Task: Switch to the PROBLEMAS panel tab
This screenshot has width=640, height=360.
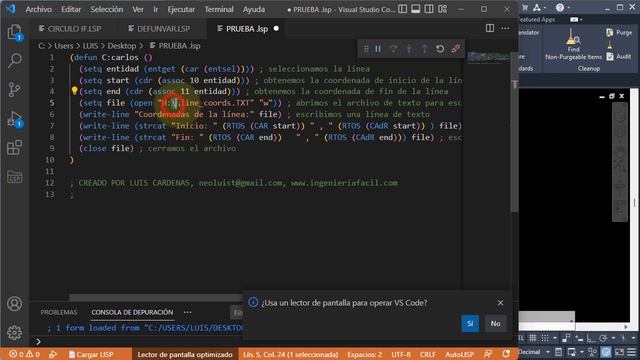Action: (59, 312)
